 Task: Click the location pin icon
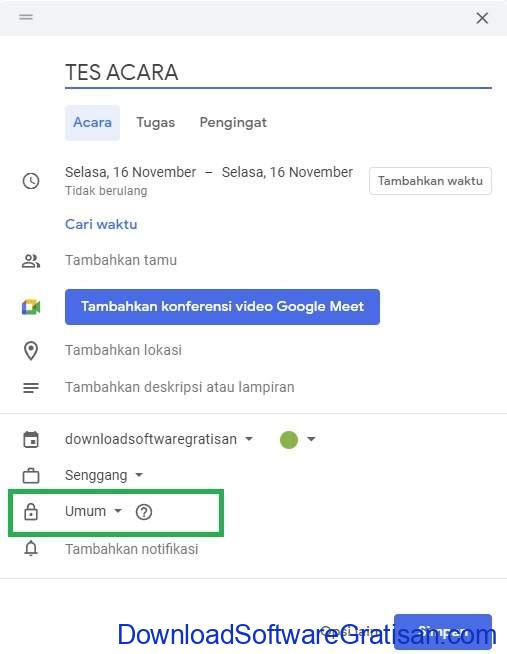click(x=31, y=351)
